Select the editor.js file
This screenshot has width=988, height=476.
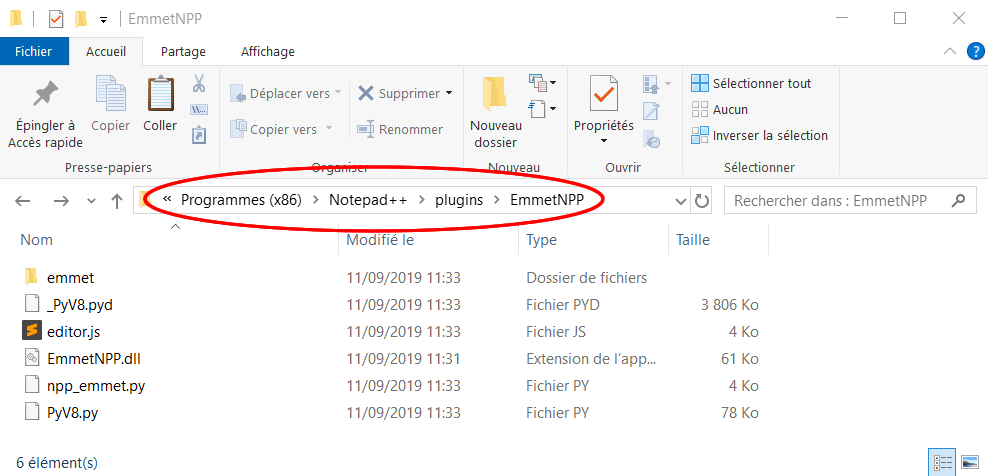[x=73, y=332]
